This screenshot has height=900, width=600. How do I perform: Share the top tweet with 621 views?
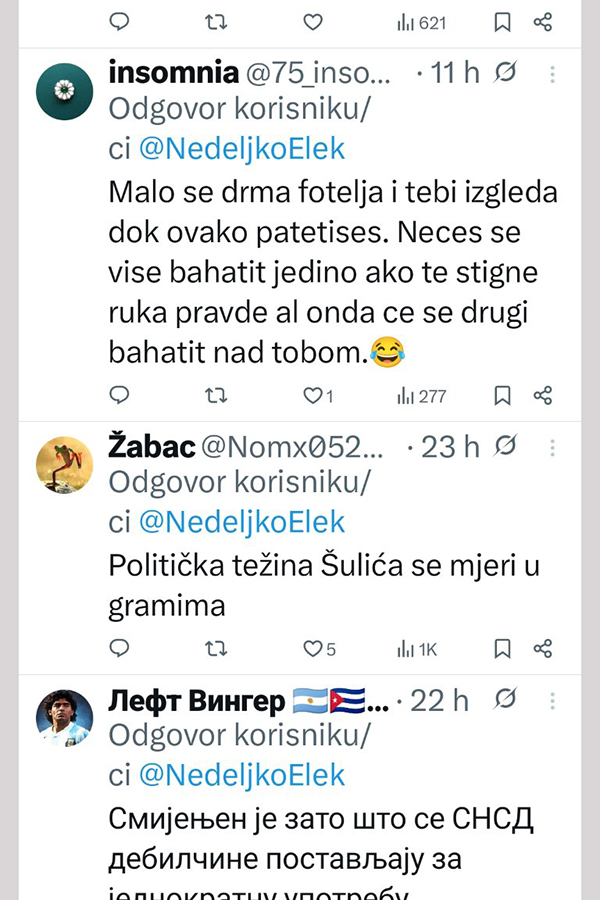(543, 21)
